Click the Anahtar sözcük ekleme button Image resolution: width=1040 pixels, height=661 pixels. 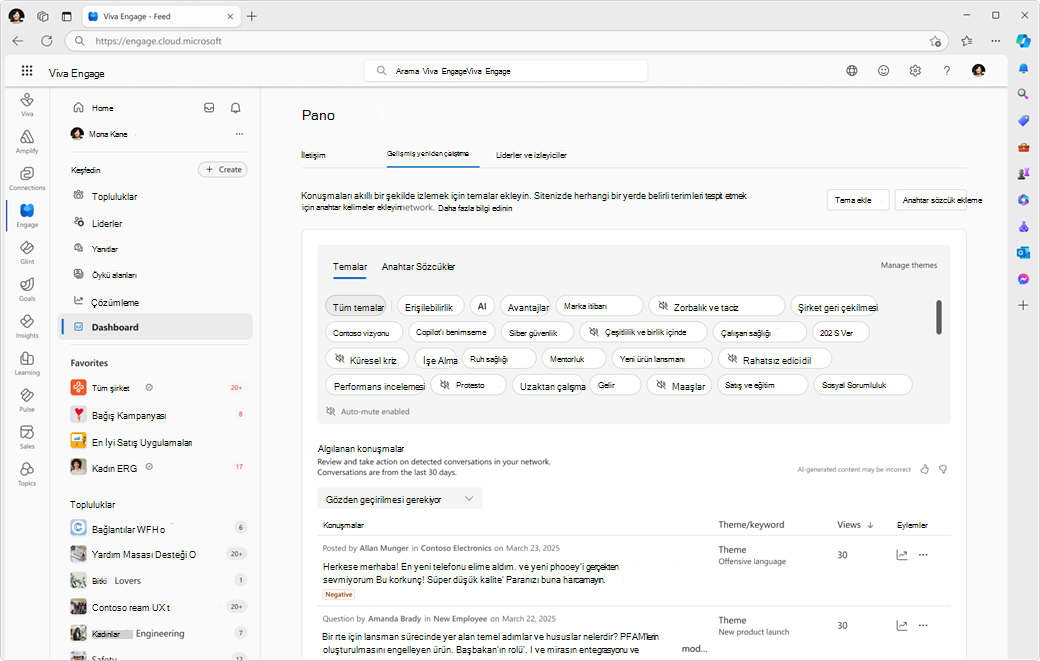click(x=931, y=200)
